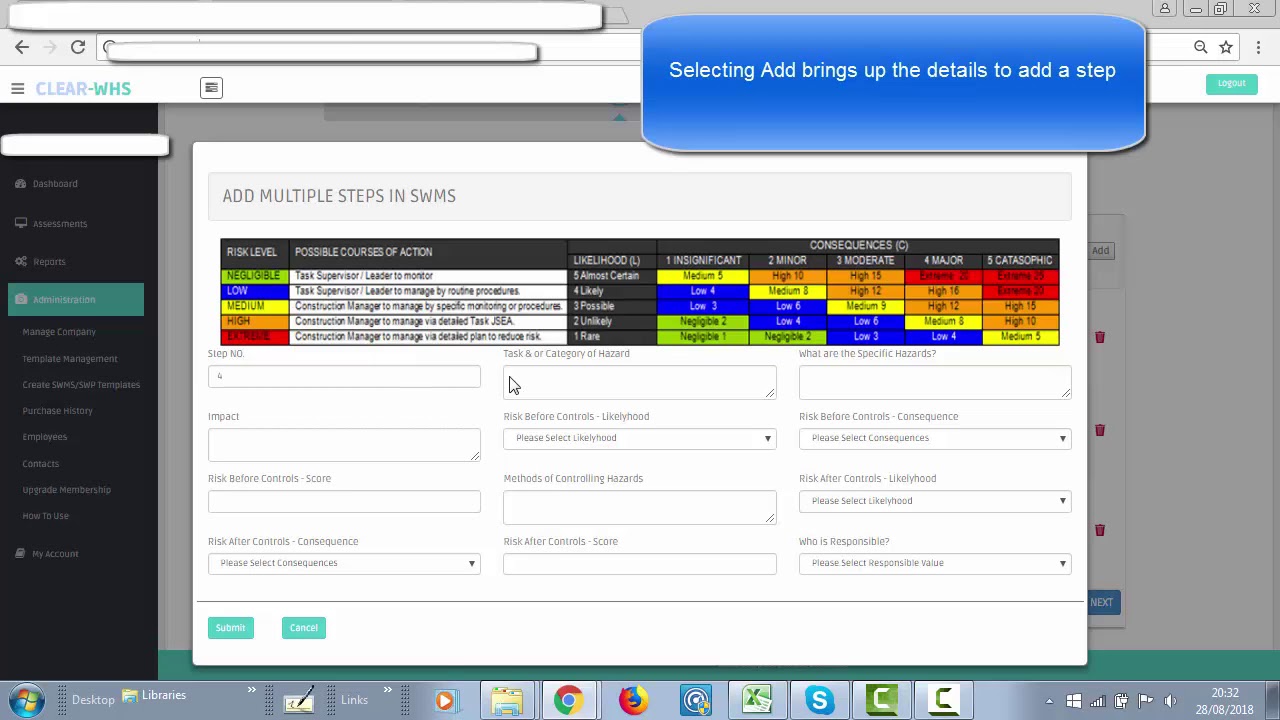Open Manage Company submenu item
1280x720 pixels.
click(x=59, y=332)
